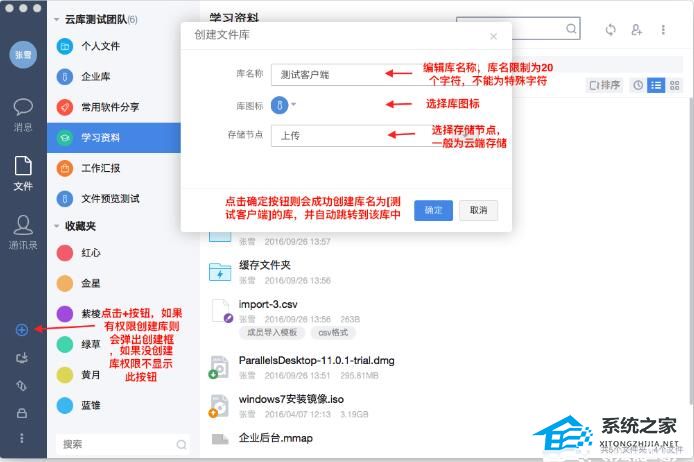The width and height of the screenshot is (694, 462).
Task: Click the refresh sync icon at top right
Action: coord(610,30)
